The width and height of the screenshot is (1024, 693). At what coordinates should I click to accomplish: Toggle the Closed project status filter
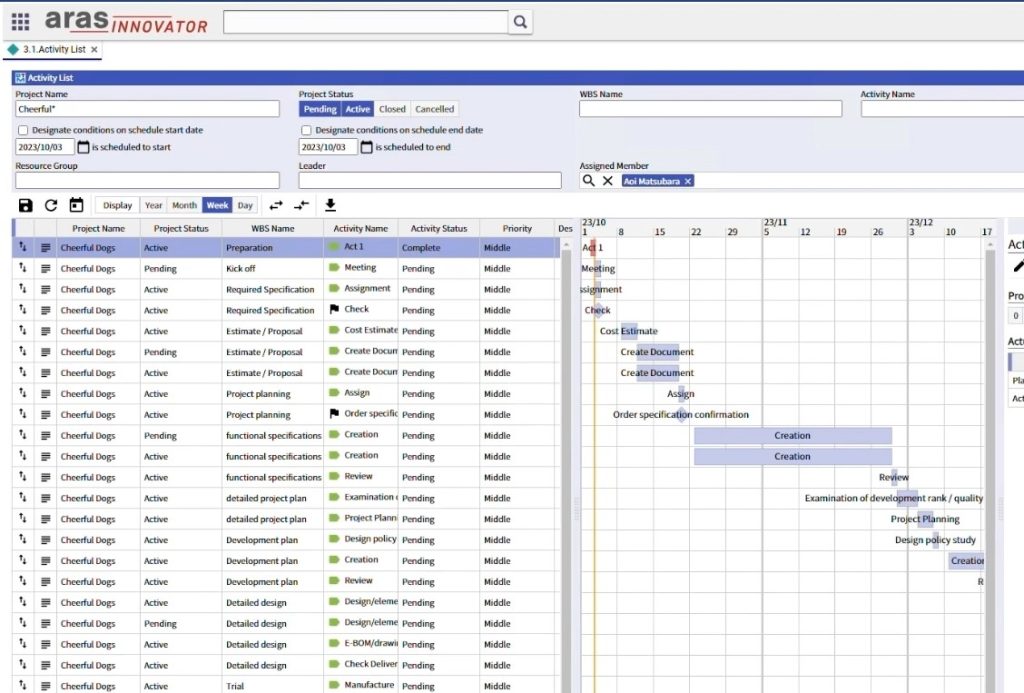point(392,109)
